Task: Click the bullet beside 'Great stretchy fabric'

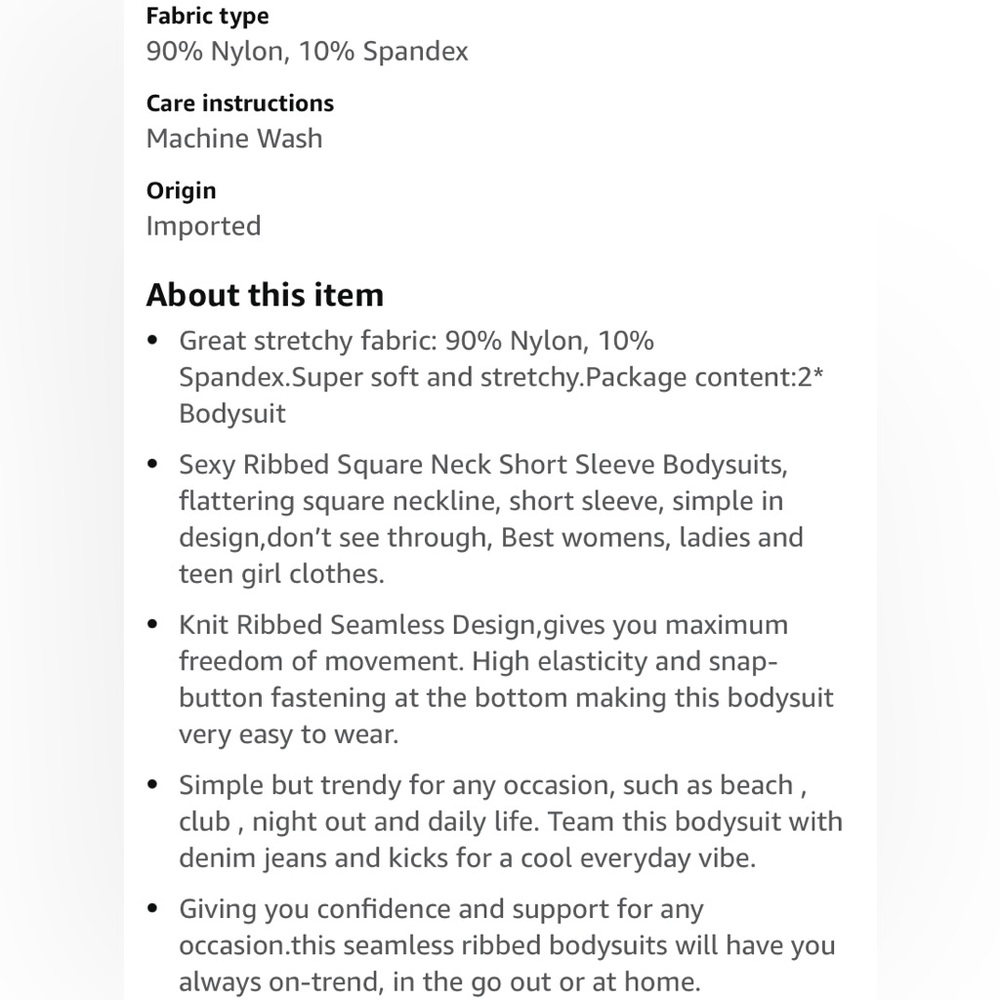Action: point(152,340)
